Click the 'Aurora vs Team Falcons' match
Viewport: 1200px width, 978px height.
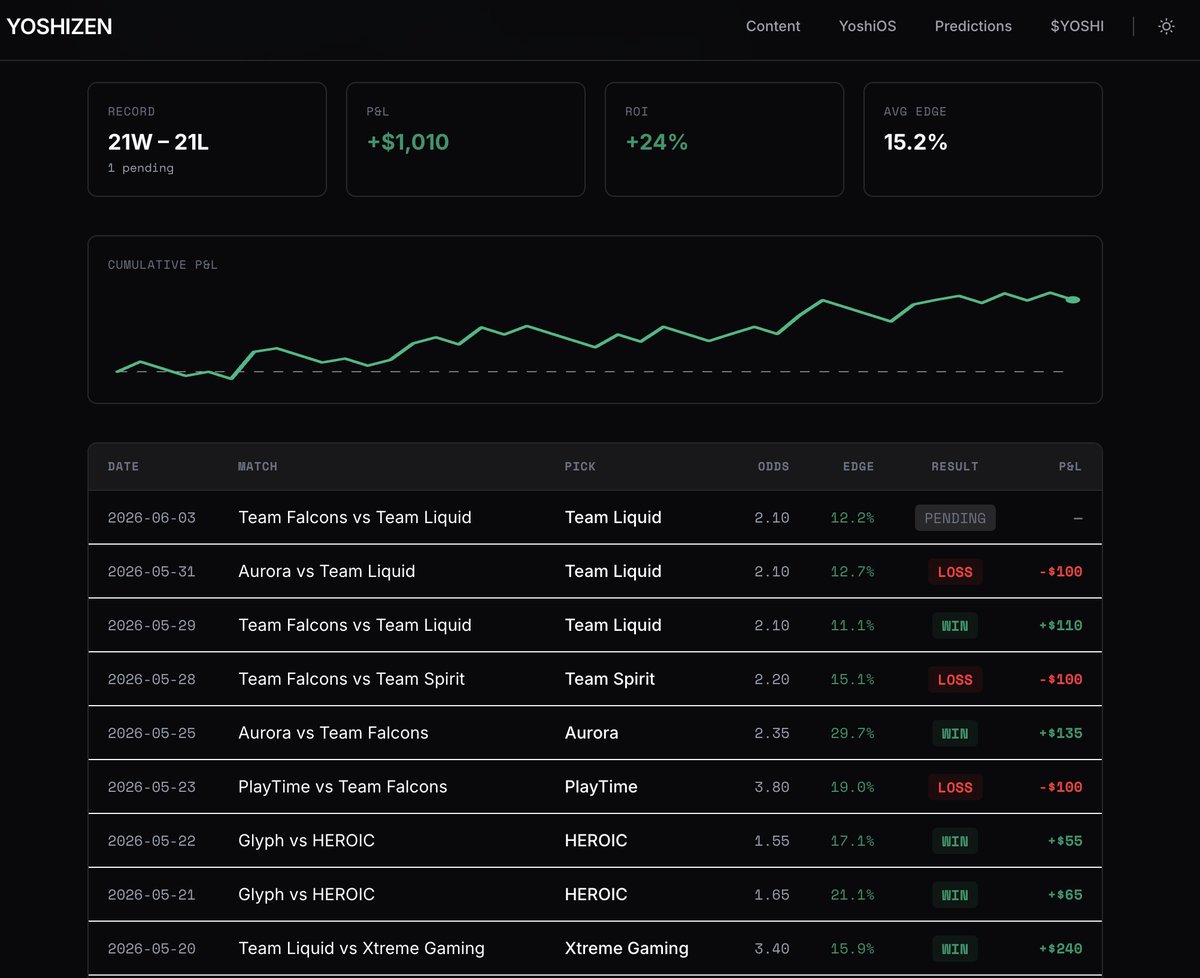point(333,733)
